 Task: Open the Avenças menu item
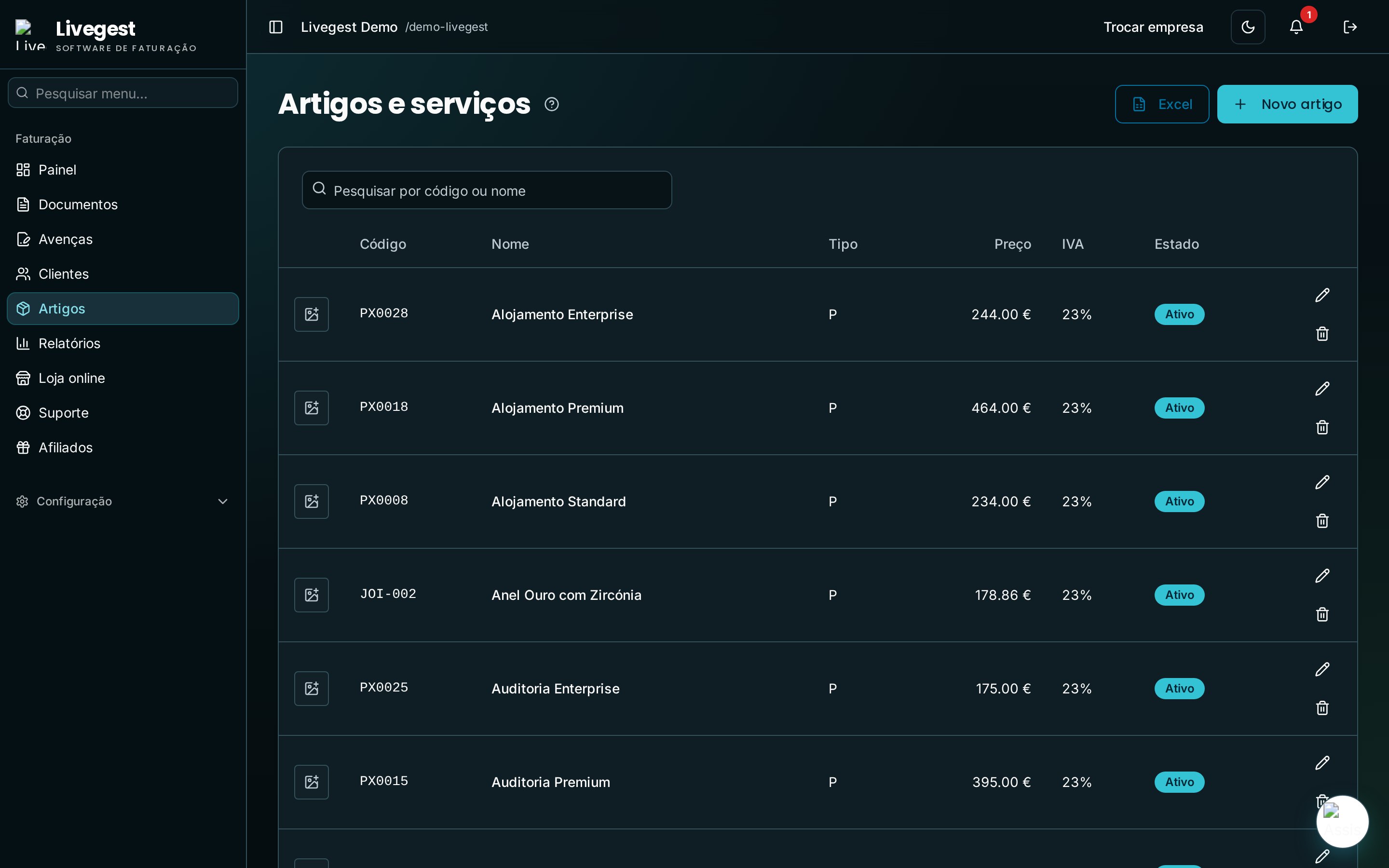click(123, 239)
